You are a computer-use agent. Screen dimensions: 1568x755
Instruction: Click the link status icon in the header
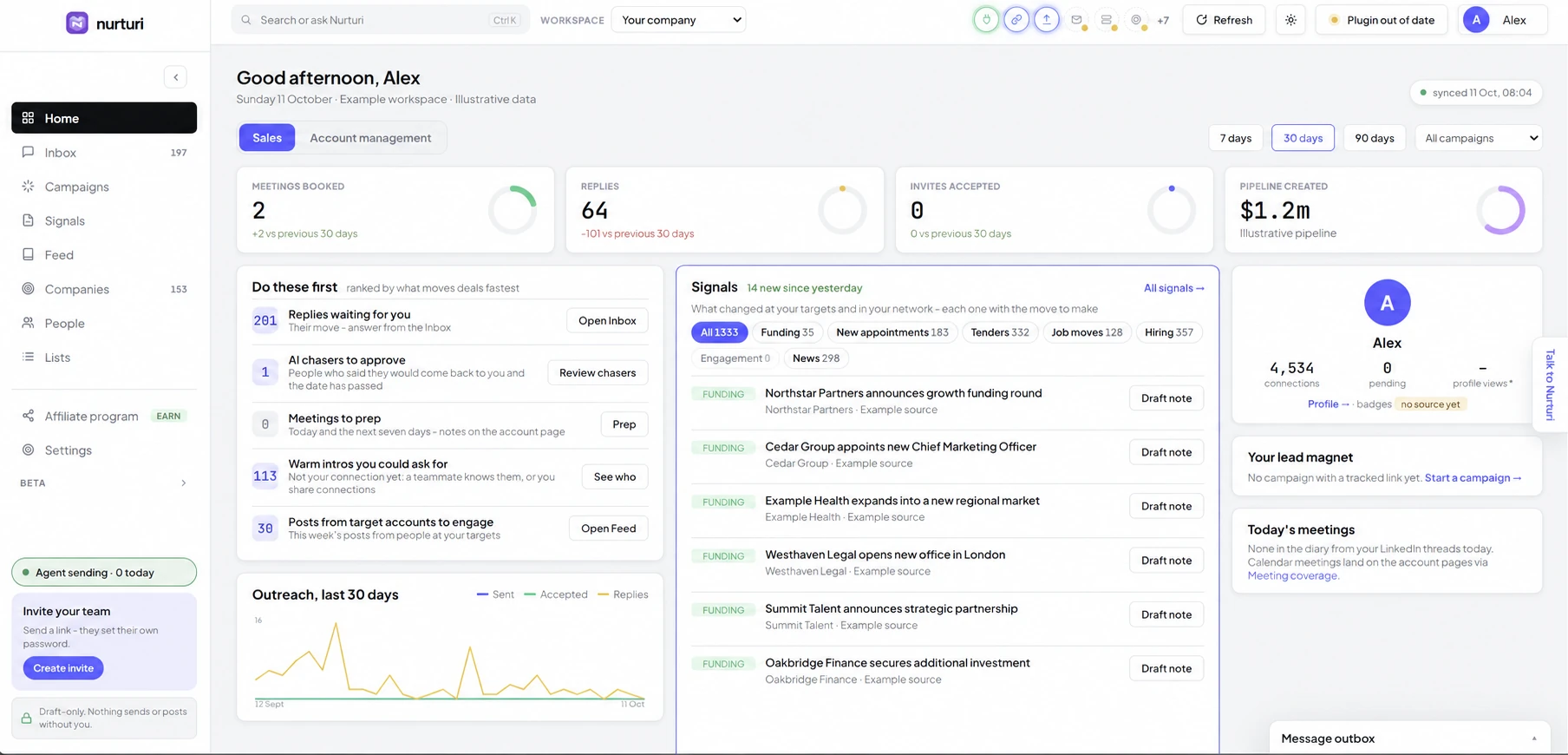1016,20
